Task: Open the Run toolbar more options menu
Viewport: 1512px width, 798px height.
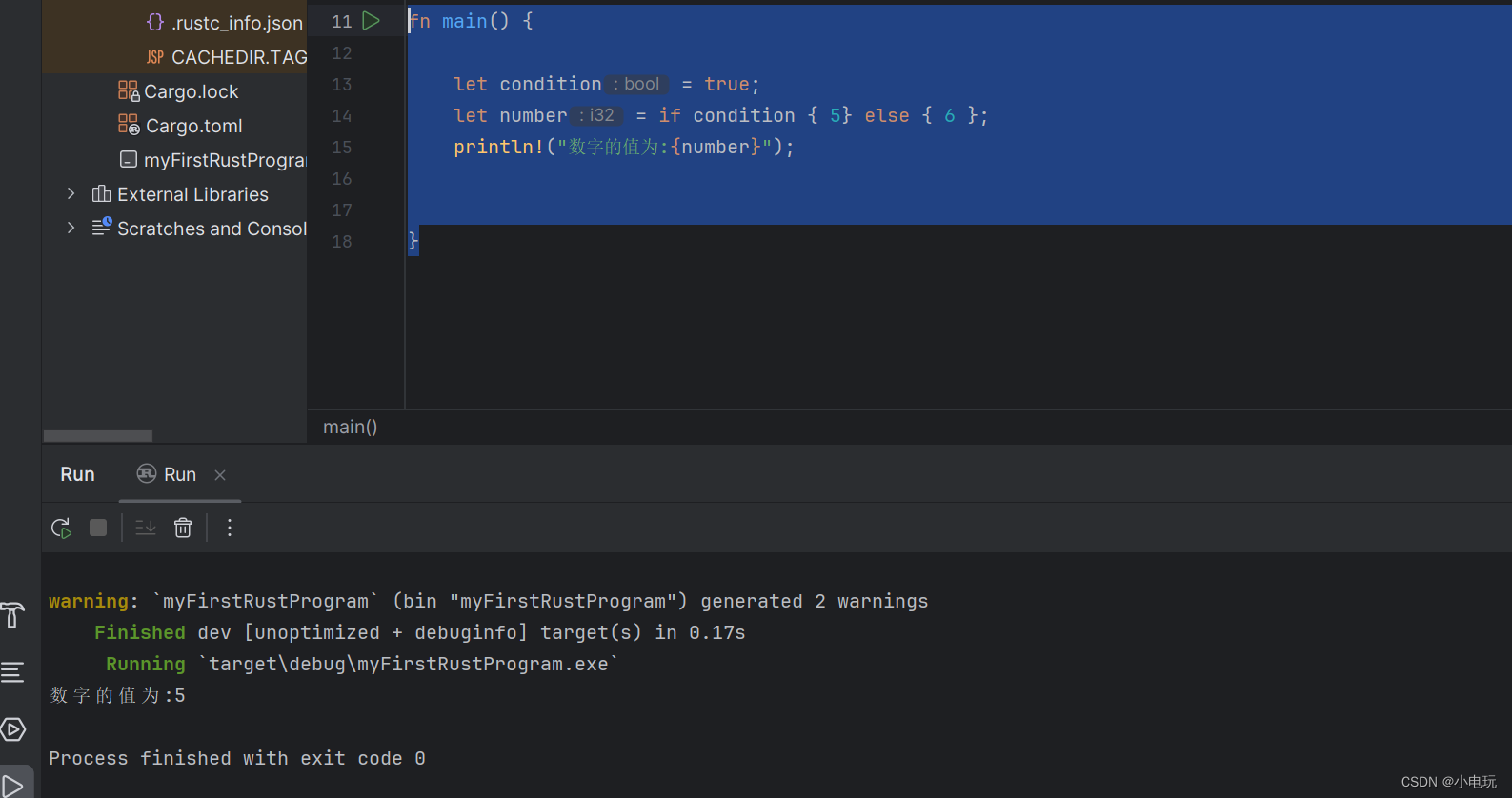Action: pos(230,529)
